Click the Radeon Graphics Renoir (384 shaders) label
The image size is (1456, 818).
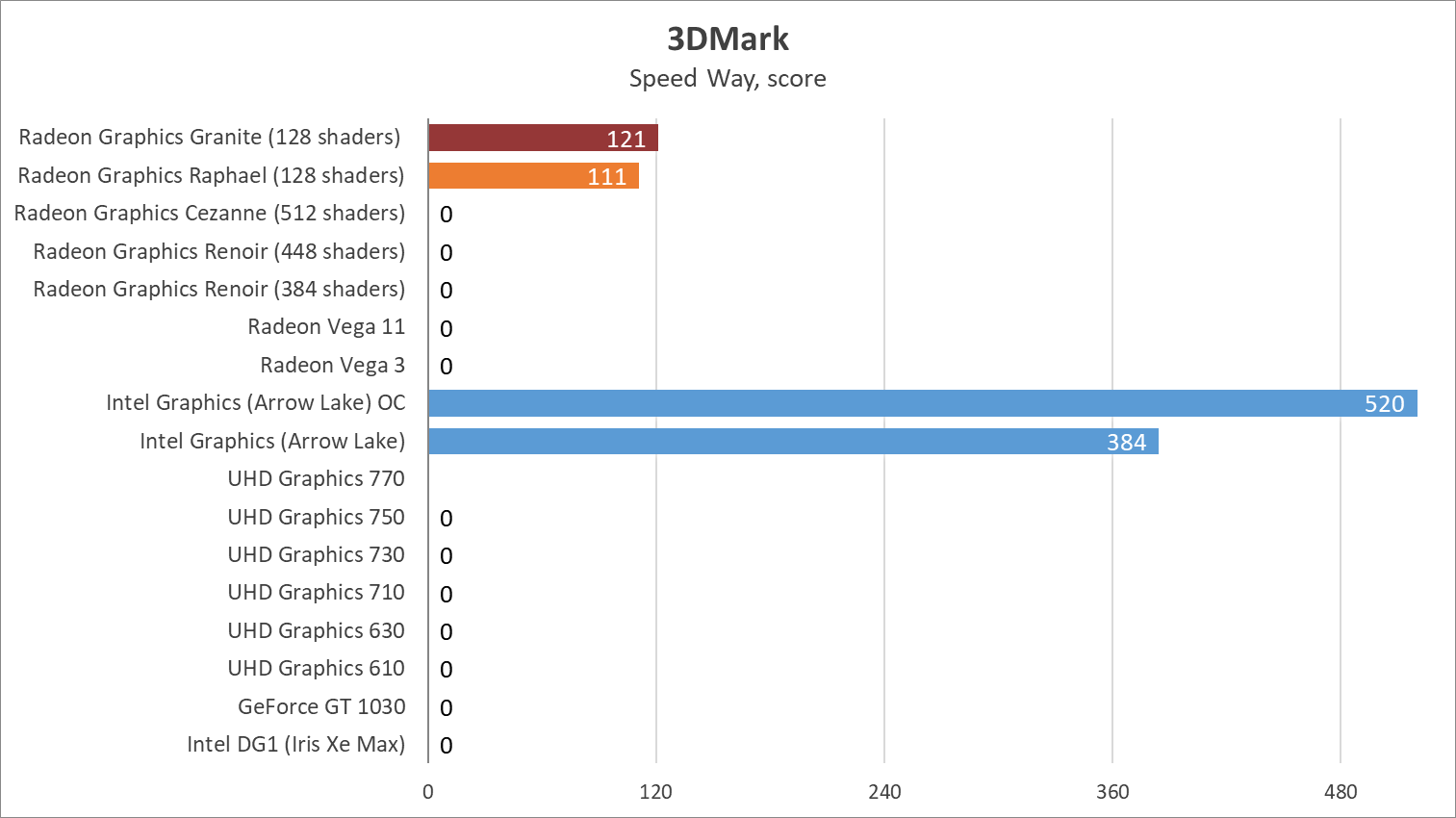[219, 289]
